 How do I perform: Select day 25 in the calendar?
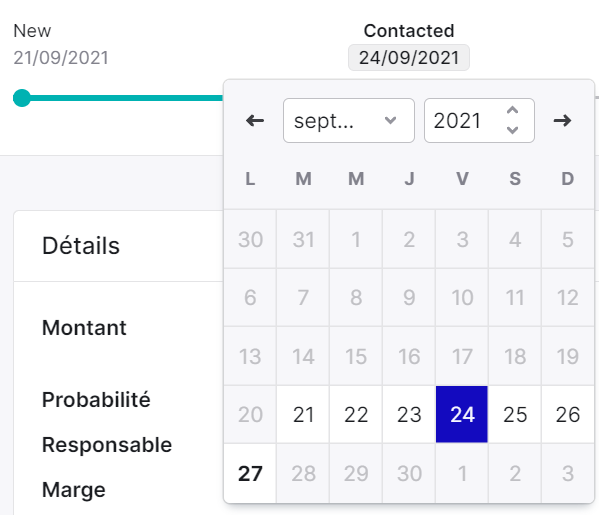(x=515, y=415)
